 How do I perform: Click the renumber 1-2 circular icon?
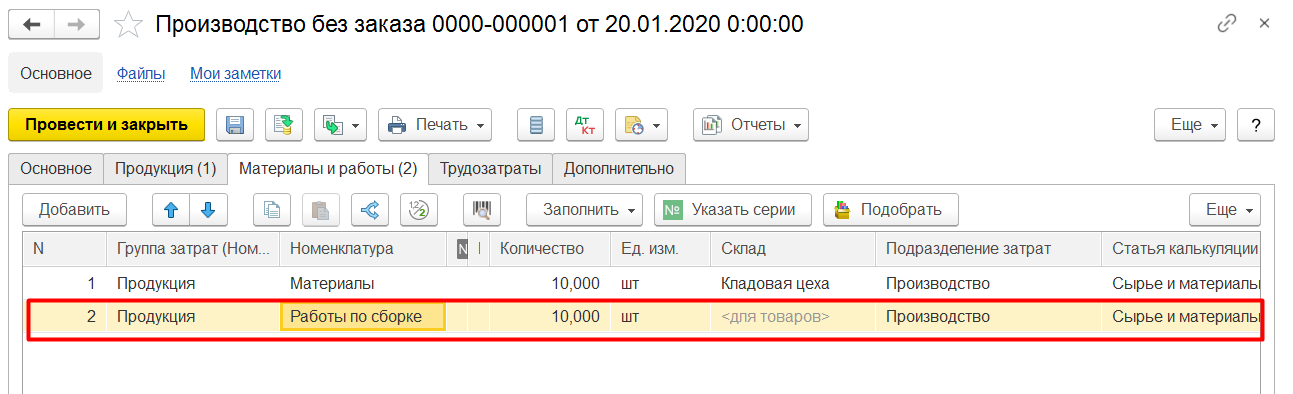[x=419, y=210]
